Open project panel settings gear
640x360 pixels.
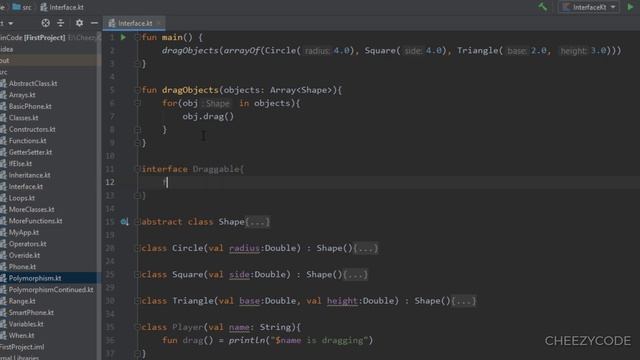tap(79, 23)
